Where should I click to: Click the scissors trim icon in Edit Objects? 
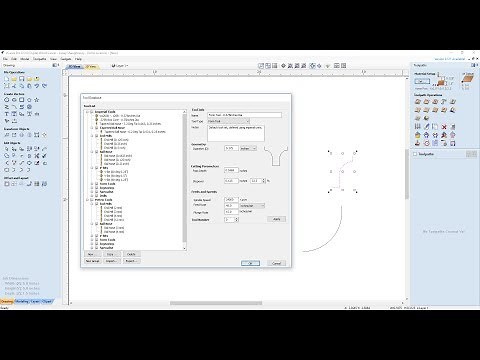coord(37,156)
